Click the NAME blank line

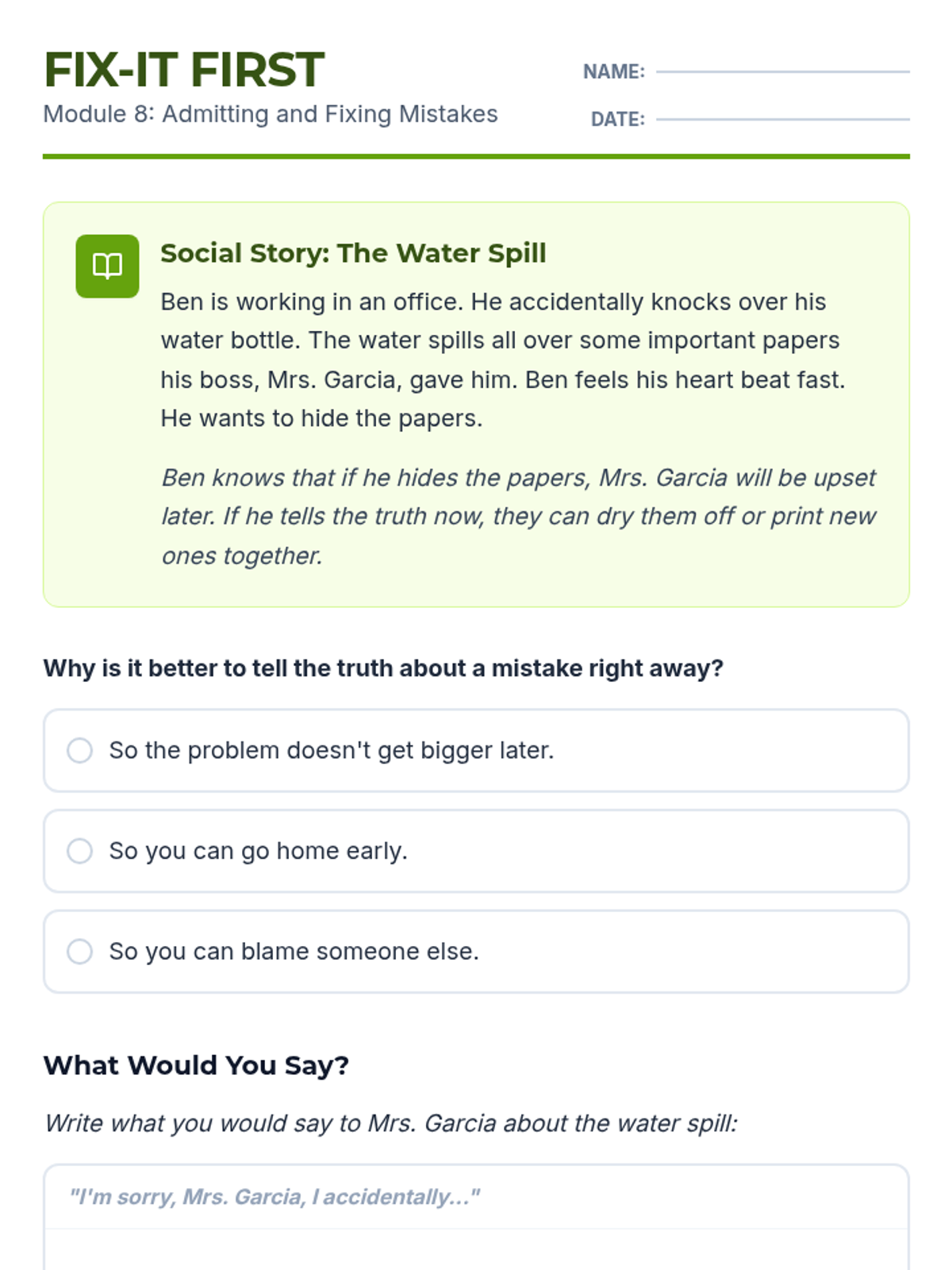point(782,71)
